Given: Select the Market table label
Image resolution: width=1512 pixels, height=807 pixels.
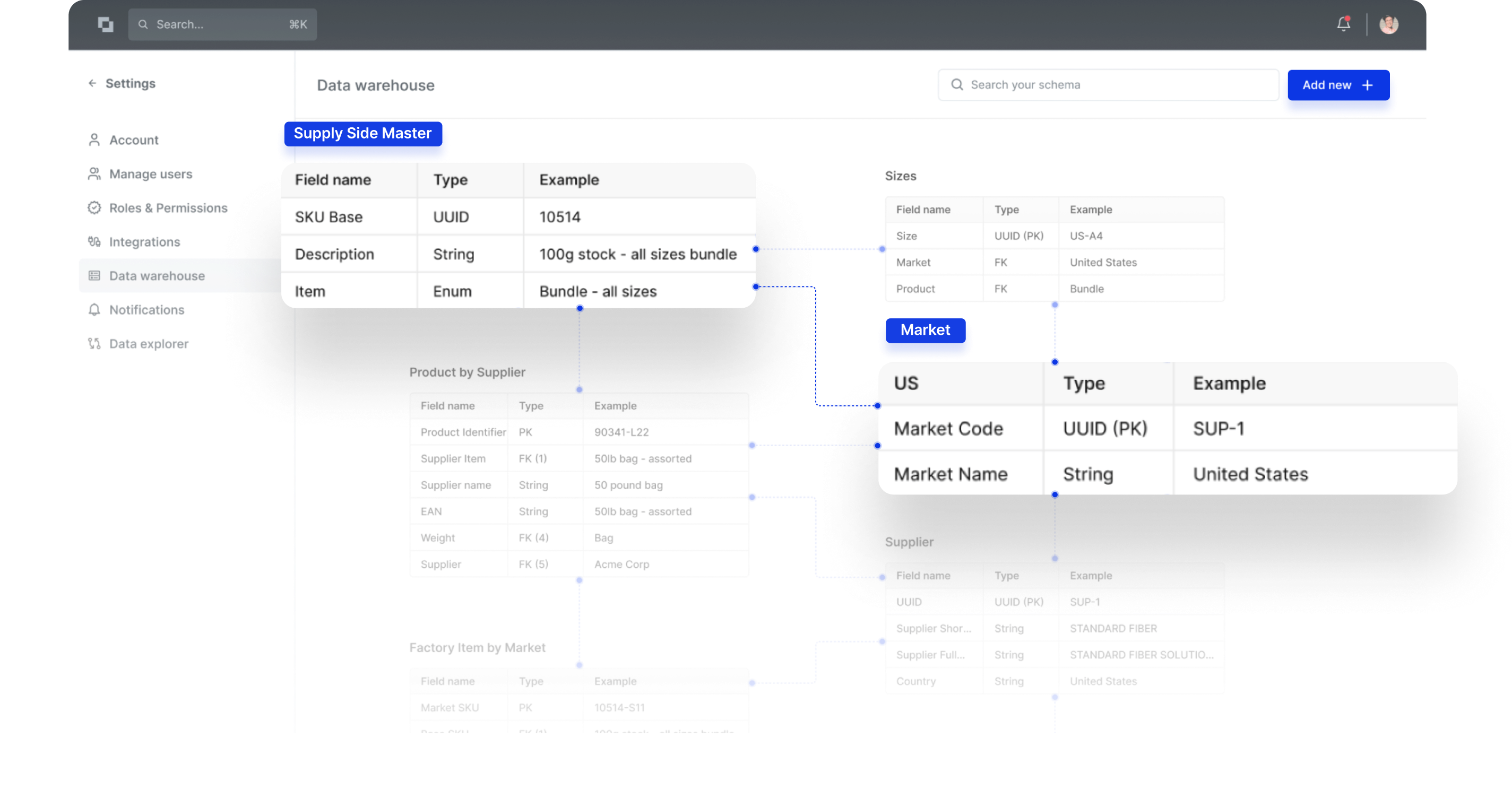Looking at the screenshot, I should tap(925, 330).
